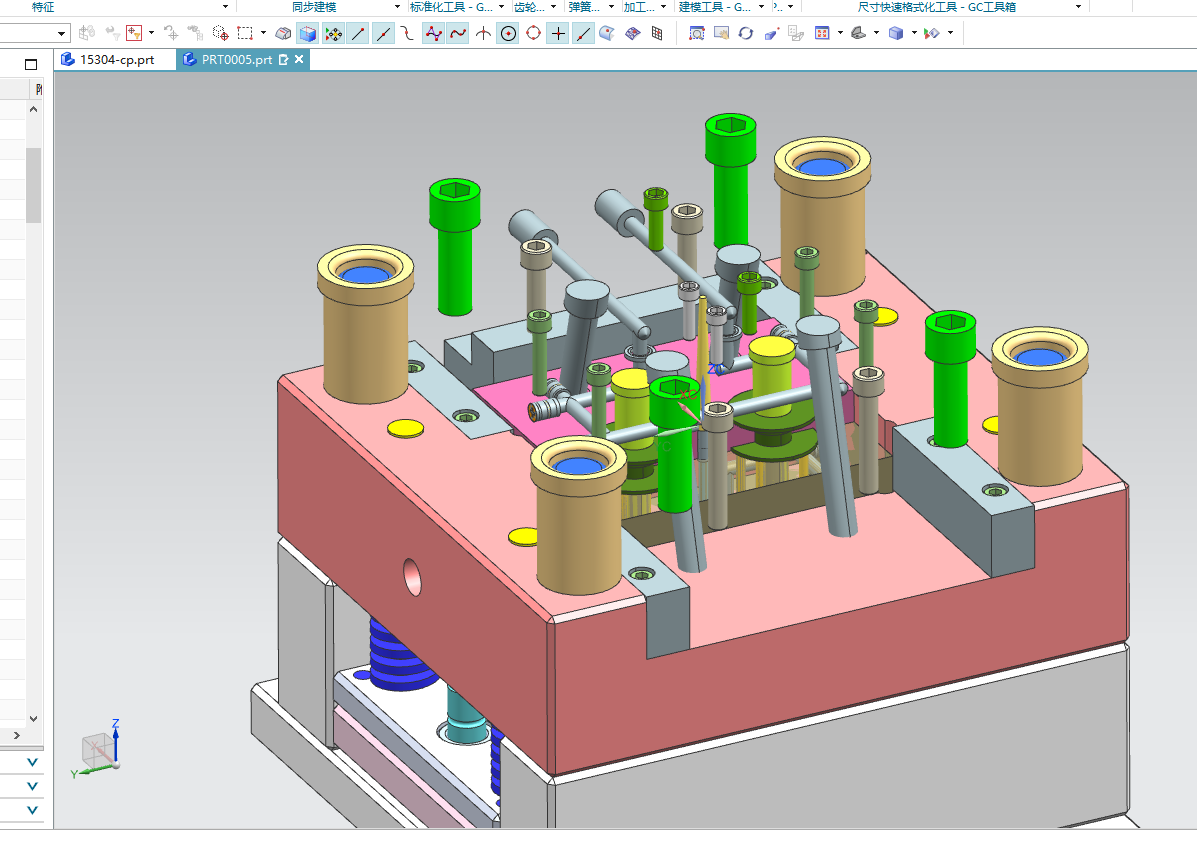Image resolution: width=1197 pixels, height=842 pixels.
Task: Click the grayed reset-origin arrow crosshair icon
Action: 171,33
